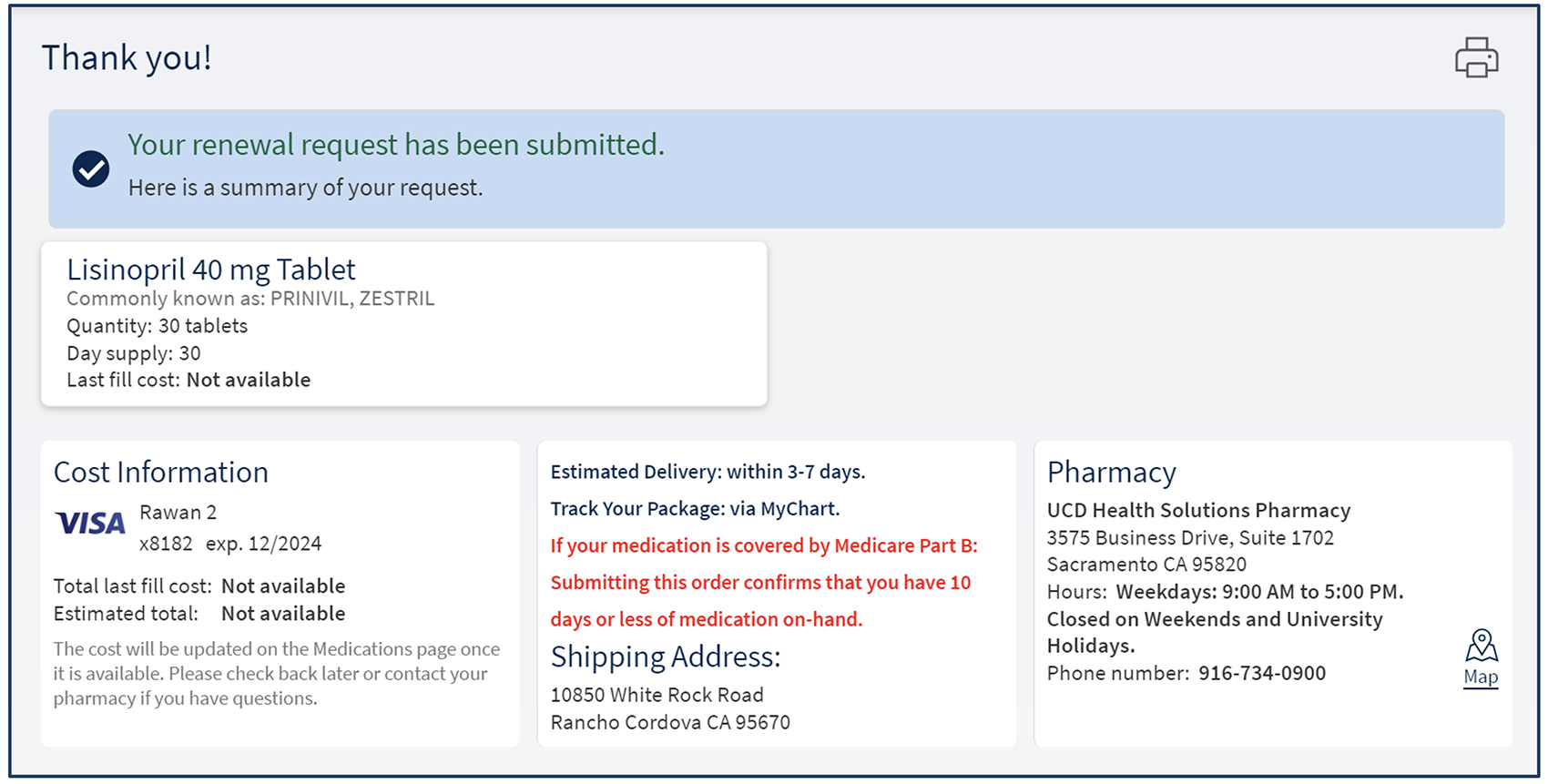Click the renewal request submitted message
This screenshot has height=784, width=1548.
coord(396,145)
